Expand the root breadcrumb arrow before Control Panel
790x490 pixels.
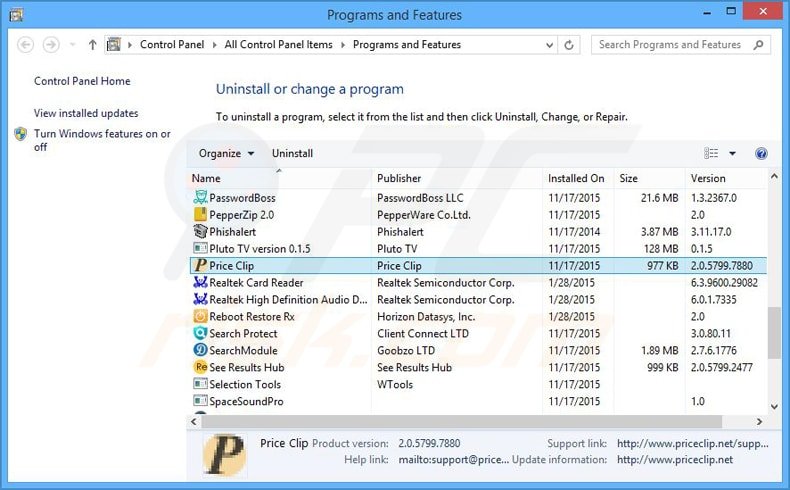coord(129,45)
